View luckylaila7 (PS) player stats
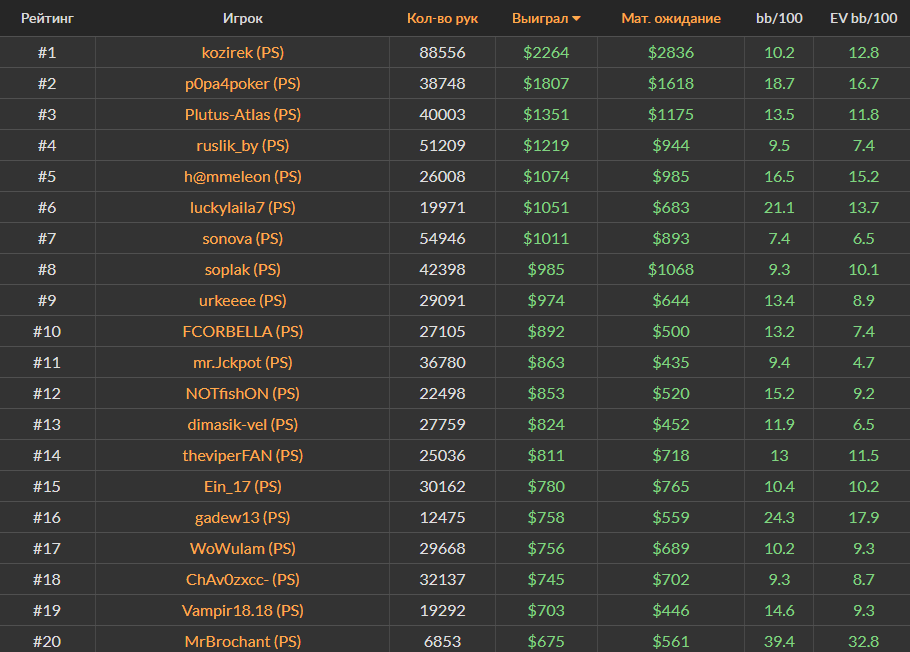The width and height of the screenshot is (910, 652). [x=242, y=207]
